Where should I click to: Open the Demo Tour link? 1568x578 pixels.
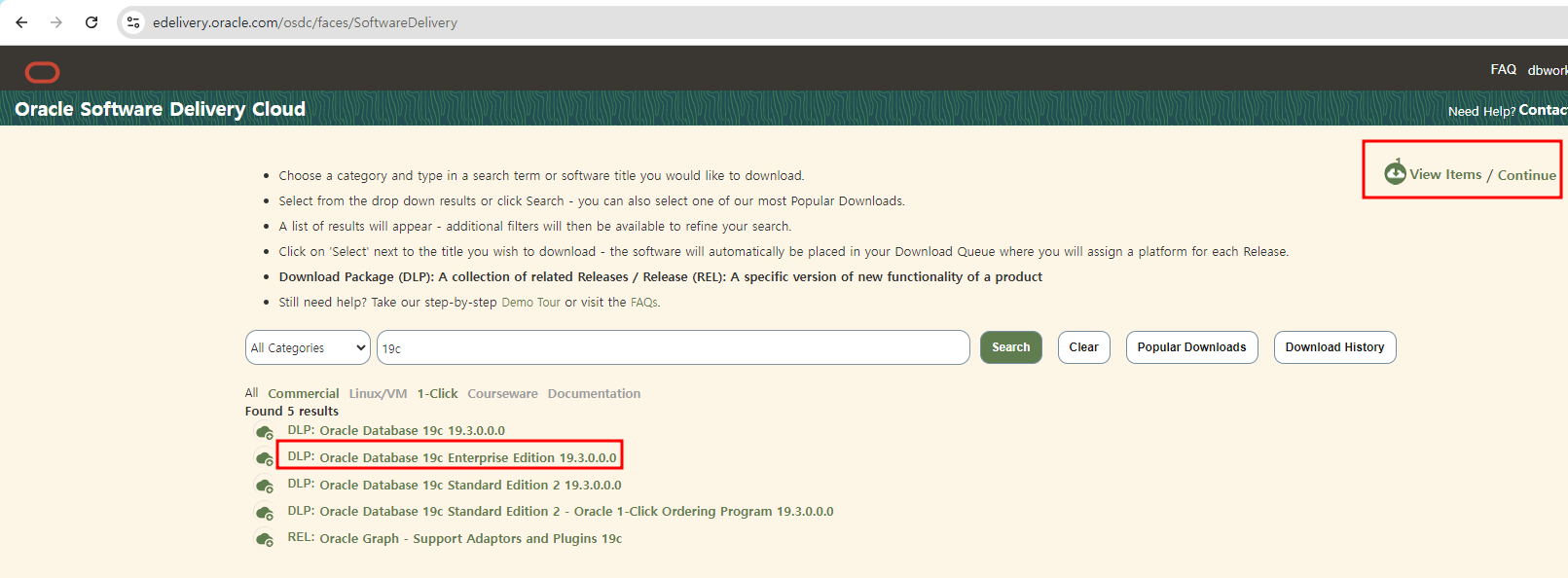(x=530, y=303)
